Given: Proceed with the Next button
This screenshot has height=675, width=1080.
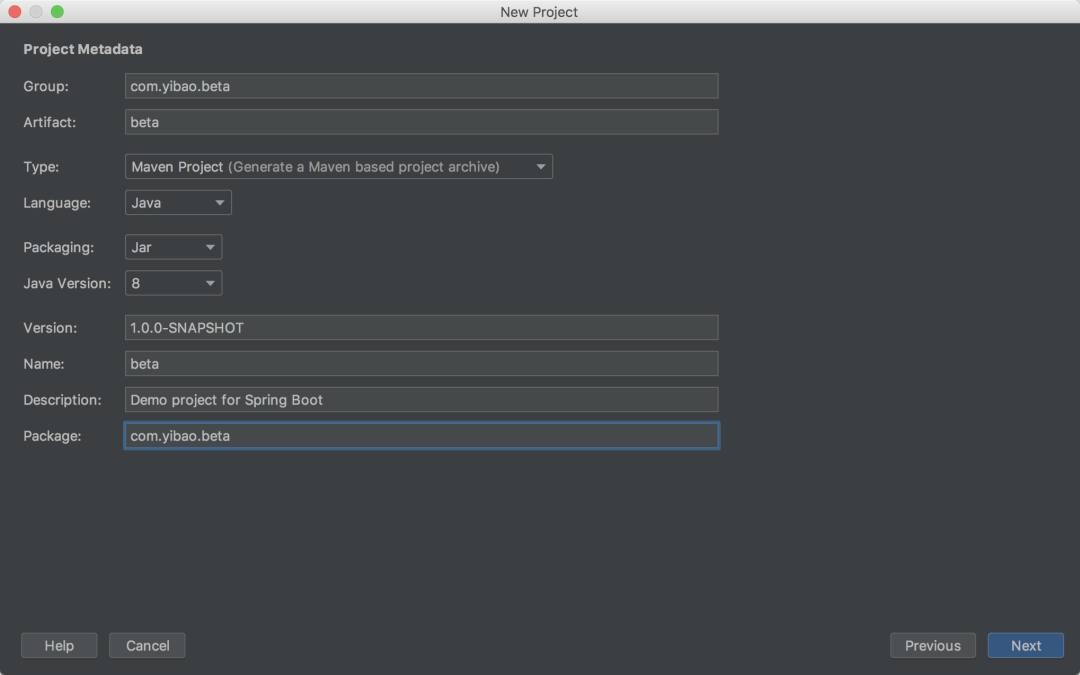Looking at the screenshot, I should click(x=1025, y=646).
